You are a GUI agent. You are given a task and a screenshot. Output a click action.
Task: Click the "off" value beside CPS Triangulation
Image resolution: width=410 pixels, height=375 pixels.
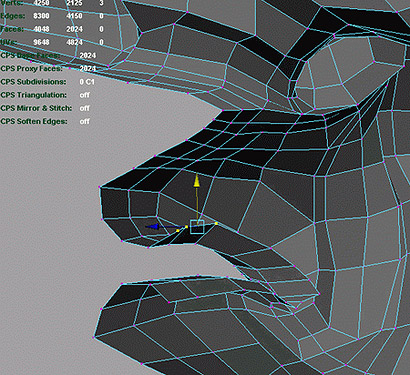pyautogui.click(x=85, y=95)
